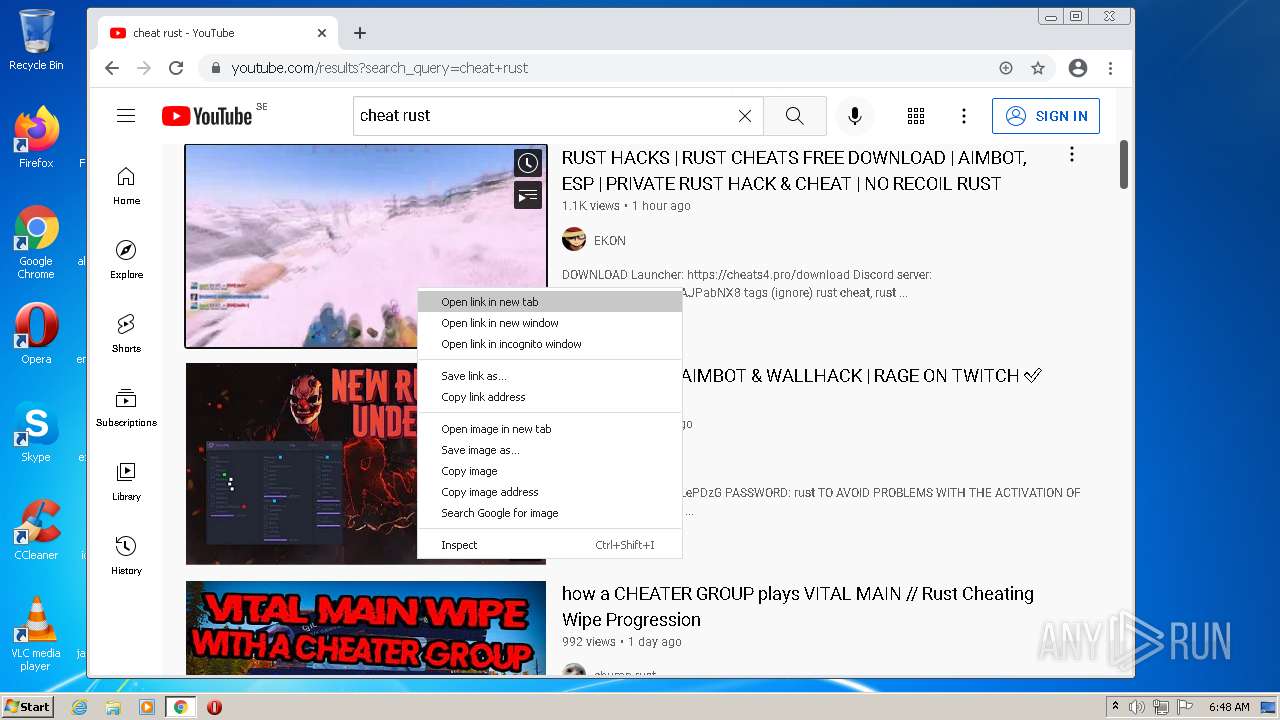Choose 'Copy image address'
The width and height of the screenshot is (1280, 720).
click(549, 492)
